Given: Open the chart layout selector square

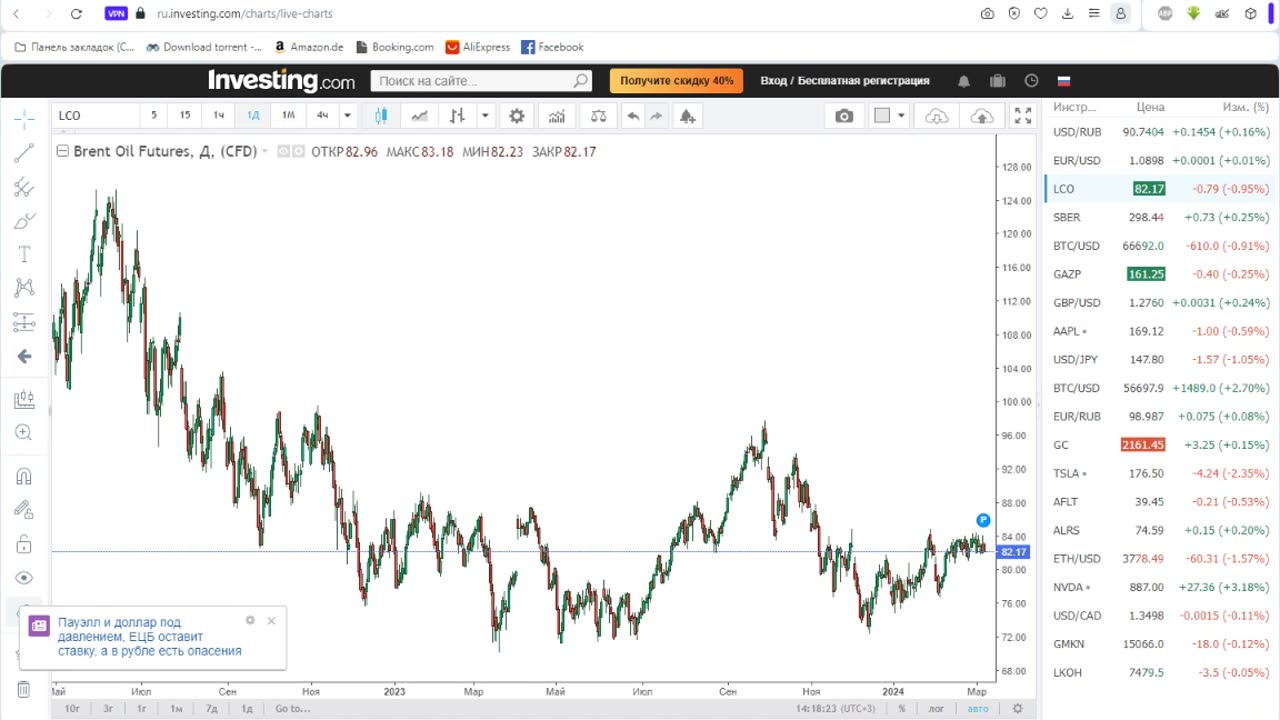Looking at the screenshot, I should coord(882,116).
